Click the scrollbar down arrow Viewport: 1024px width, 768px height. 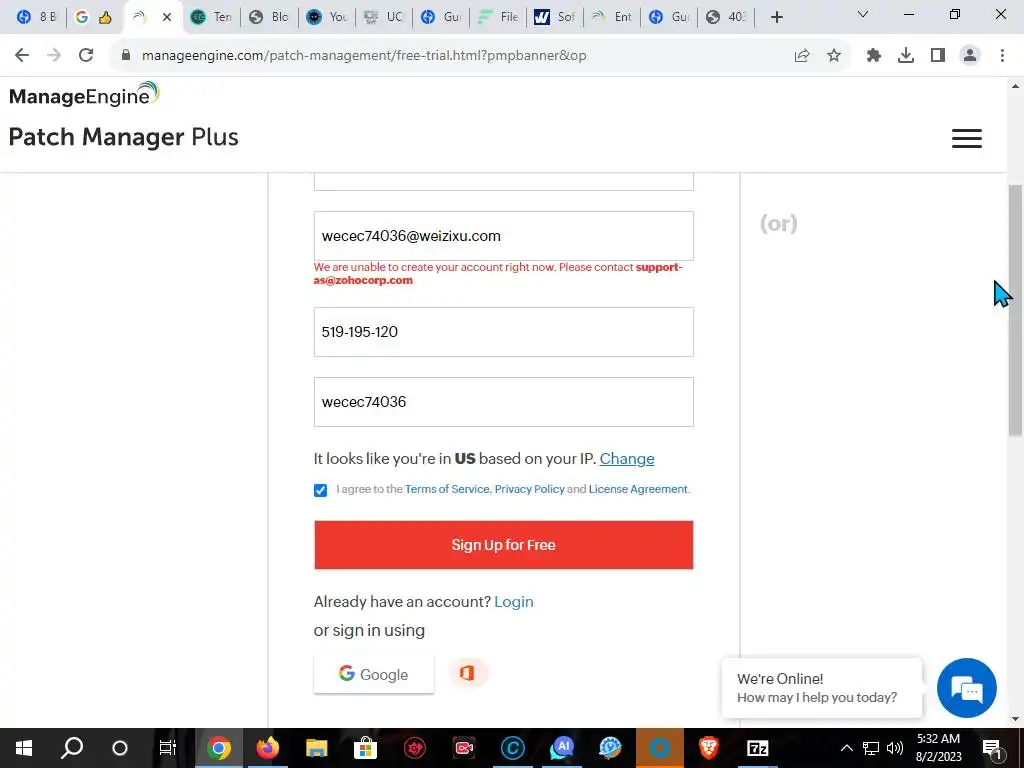[1015, 719]
